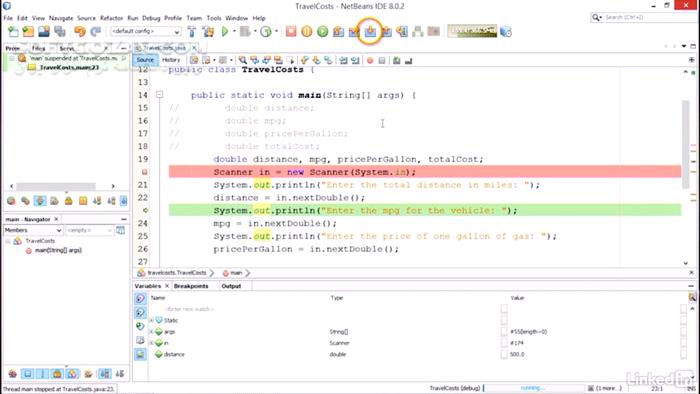Click the Save All toolbar icon
The height and width of the screenshot is (394, 700).
pyautogui.click(x=60, y=32)
